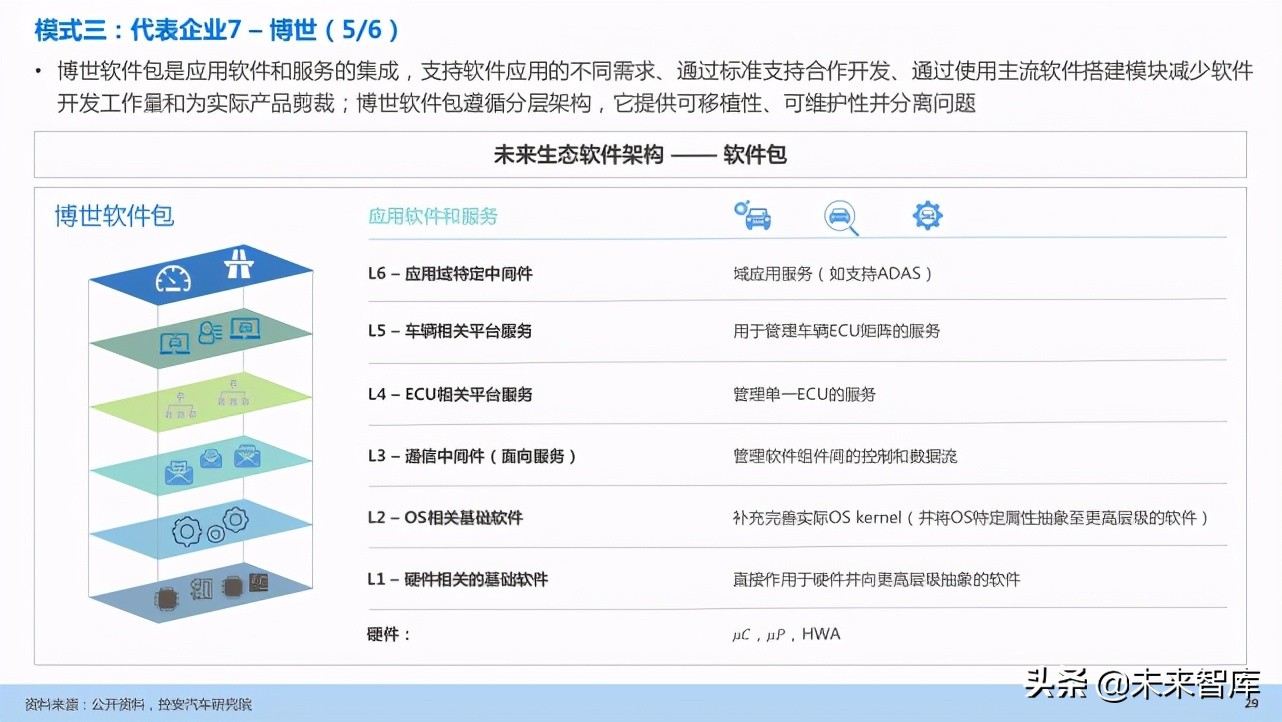Click the source note 资料来源：公开资料

tap(84, 705)
